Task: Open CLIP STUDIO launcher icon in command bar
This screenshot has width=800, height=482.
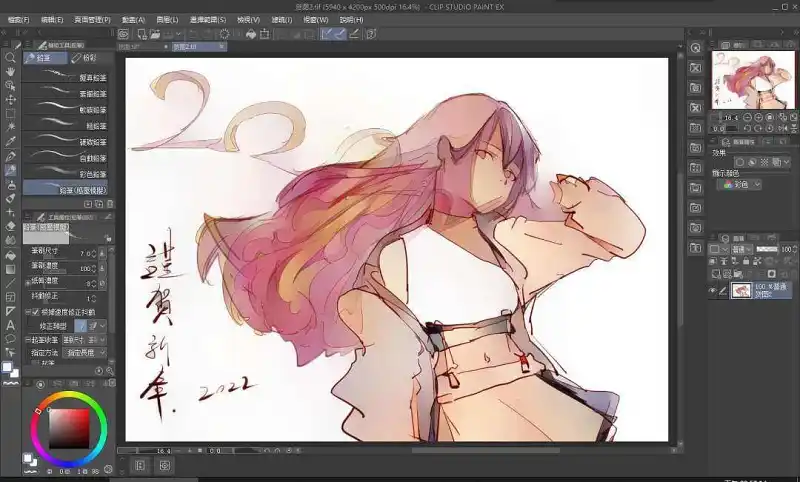Action: [123, 34]
